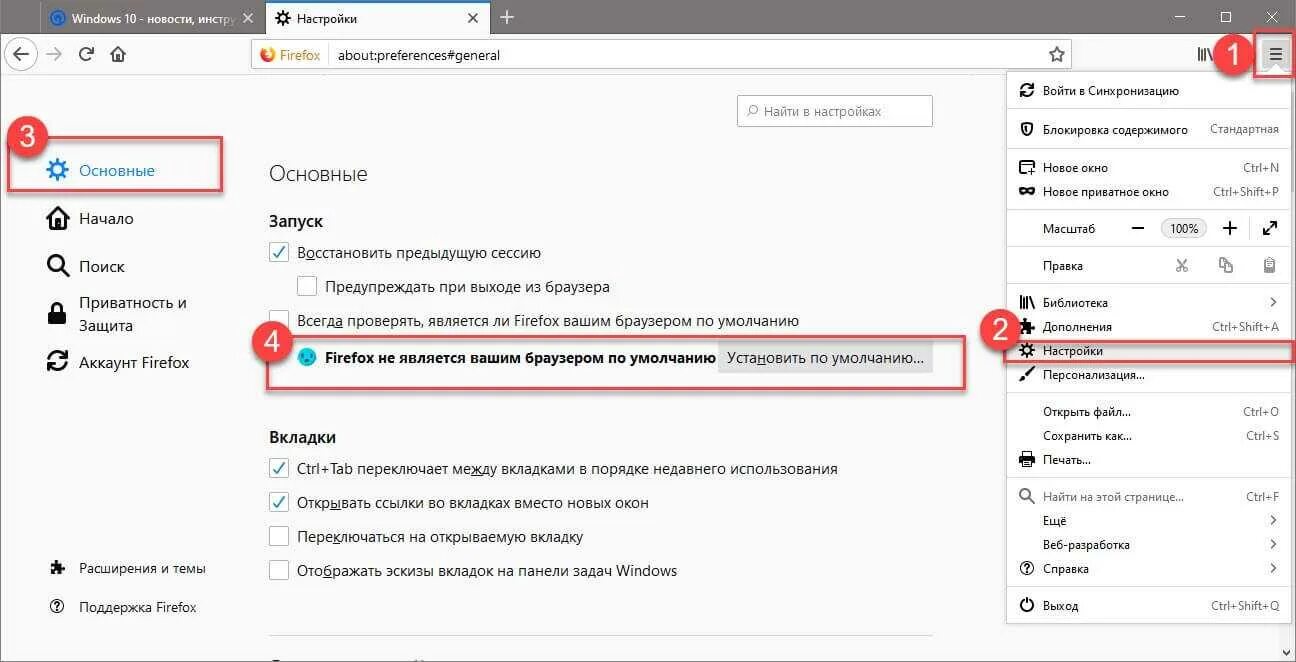Screen dimensions: 1296x662
Task: Expand Библиотека submenu
Action: coord(1147,302)
